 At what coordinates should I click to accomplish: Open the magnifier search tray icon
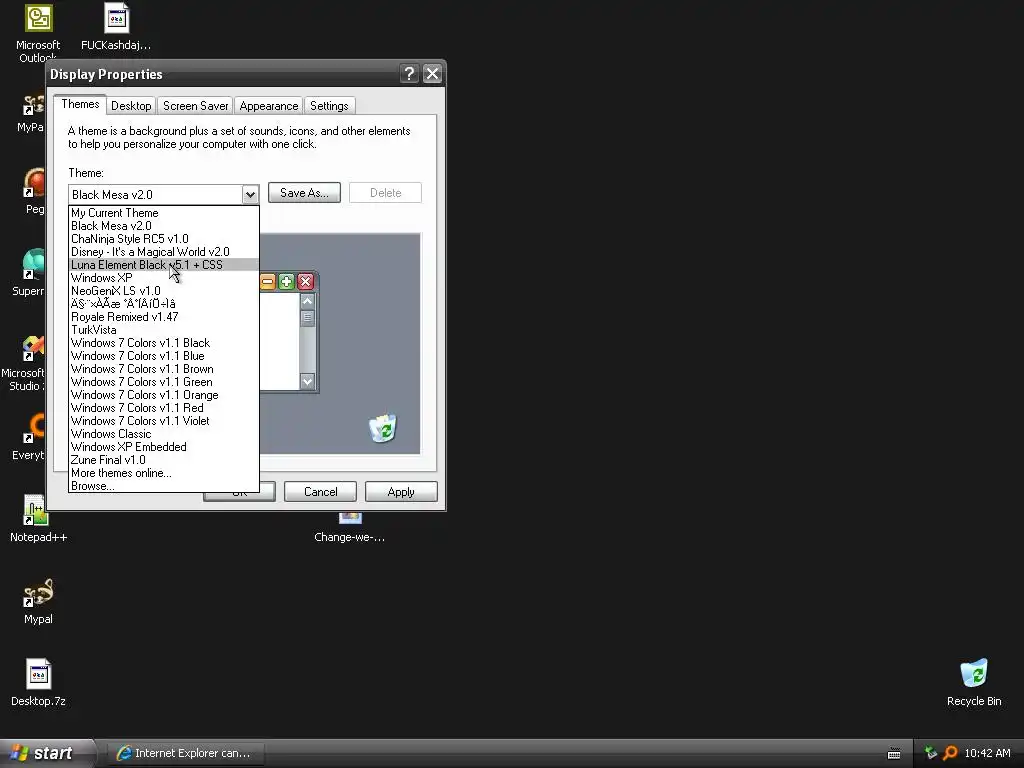click(950, 753)
